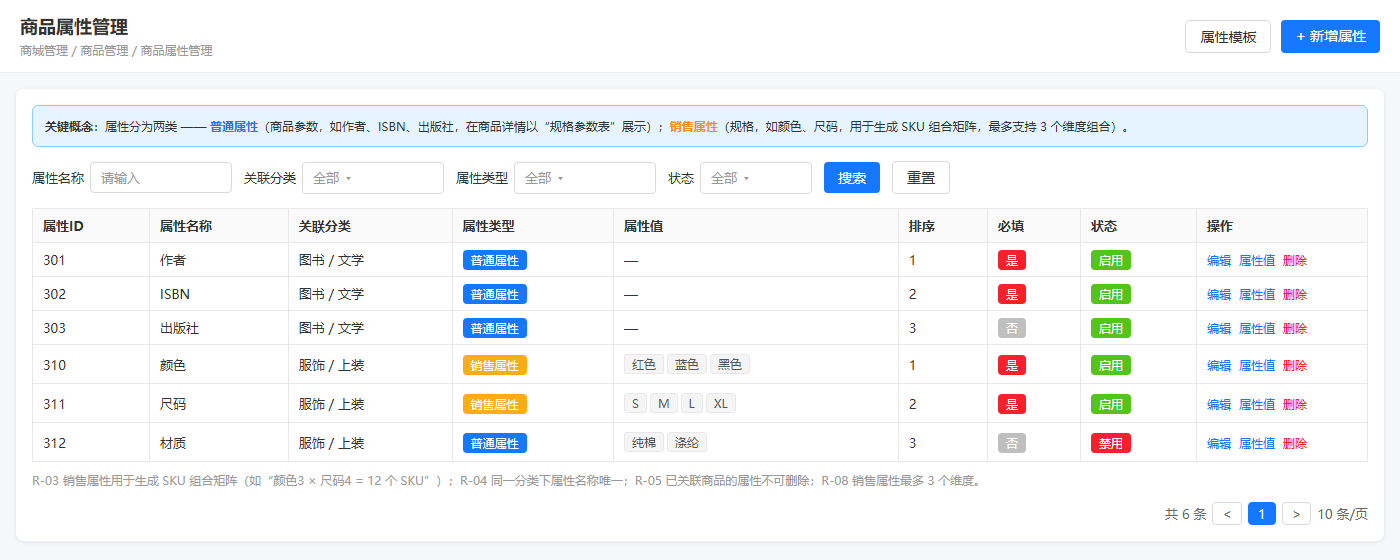Open the 状态 filter dropdown
Screen dimensions: 1400x560
pos(756,178)
